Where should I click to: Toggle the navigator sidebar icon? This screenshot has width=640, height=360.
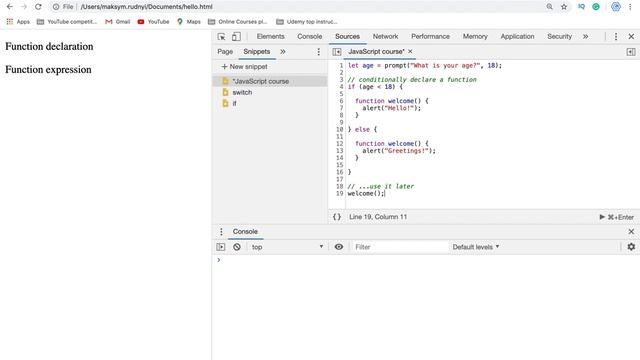point(337,52)
